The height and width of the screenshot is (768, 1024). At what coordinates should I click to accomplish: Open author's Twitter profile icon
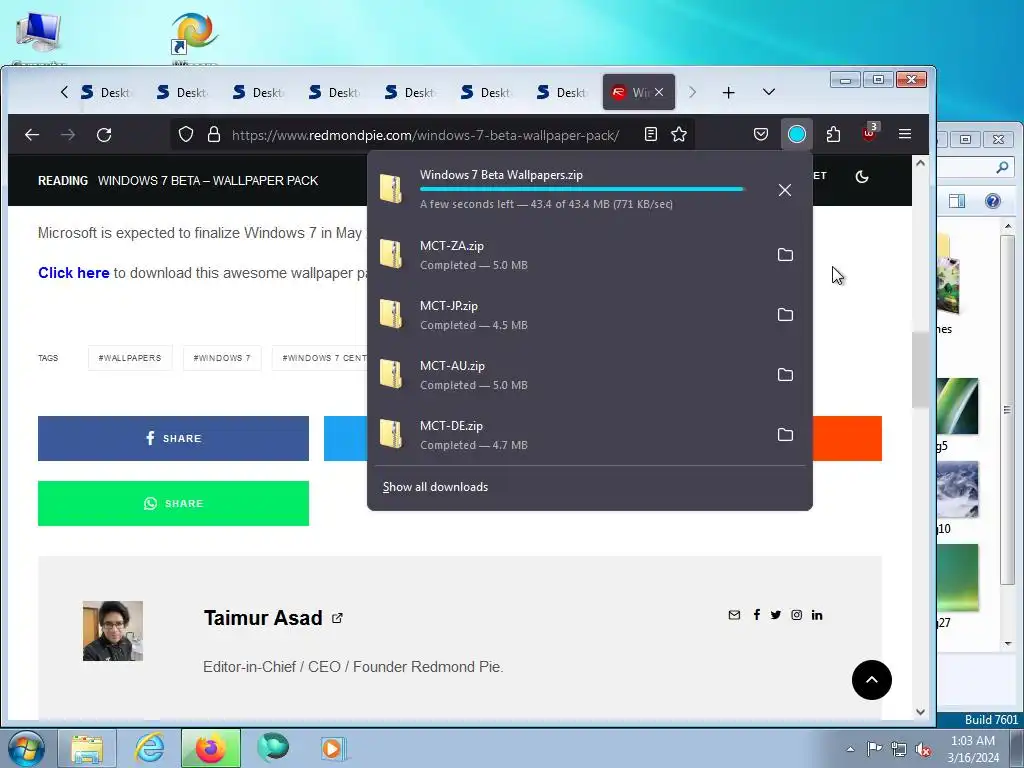[x=776, y=615]
